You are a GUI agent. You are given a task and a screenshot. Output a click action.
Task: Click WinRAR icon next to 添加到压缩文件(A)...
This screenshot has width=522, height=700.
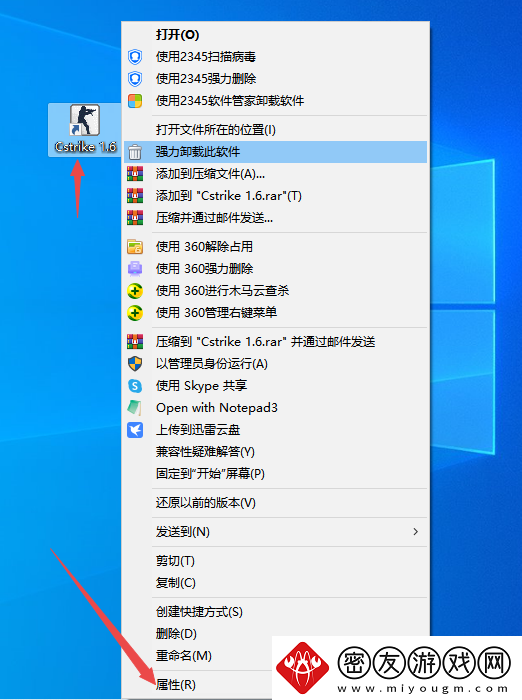pyautogui.click(x=135, y=174)
